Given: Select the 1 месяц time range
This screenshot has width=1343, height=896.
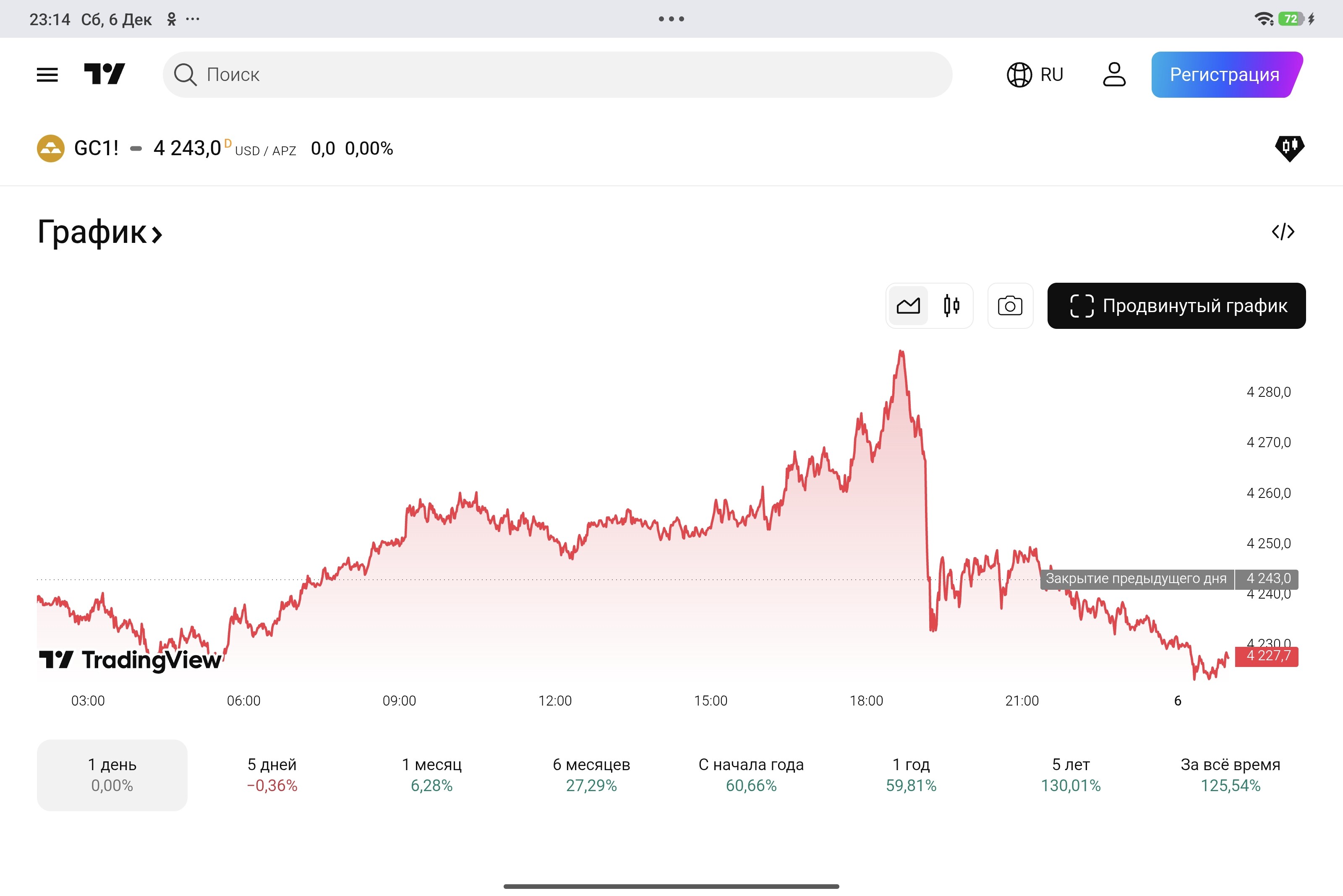Looking at the screenshot, I should [x=432, y=775].
